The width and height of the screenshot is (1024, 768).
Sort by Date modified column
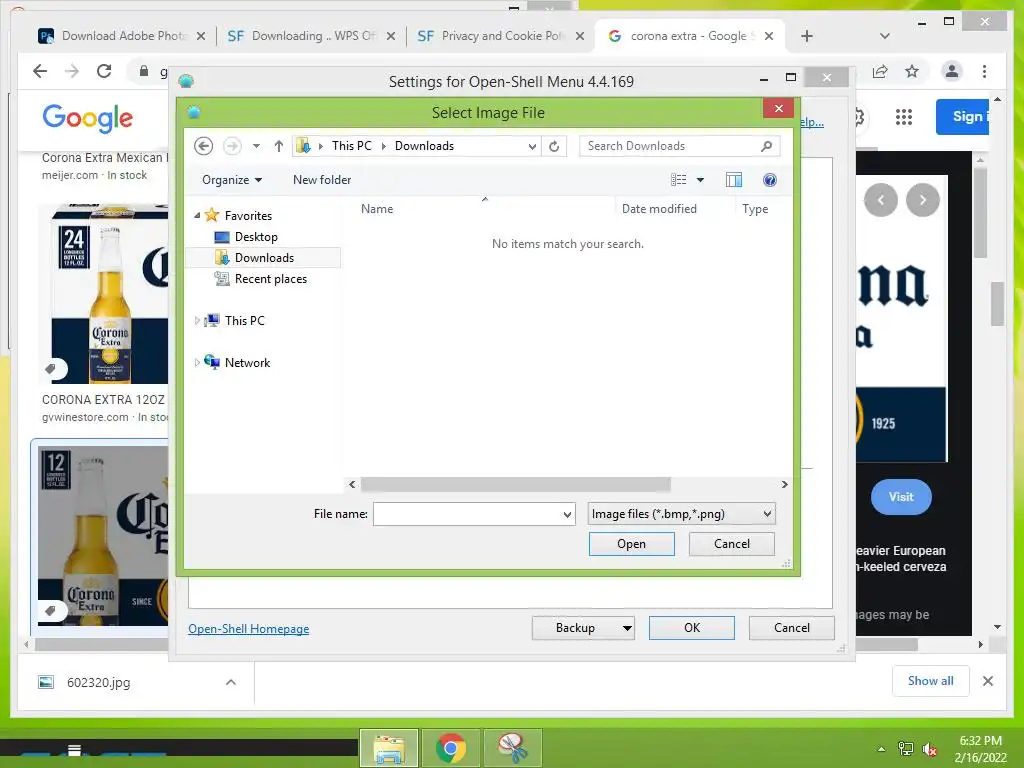pyautogui.click(x=659, y=209)
